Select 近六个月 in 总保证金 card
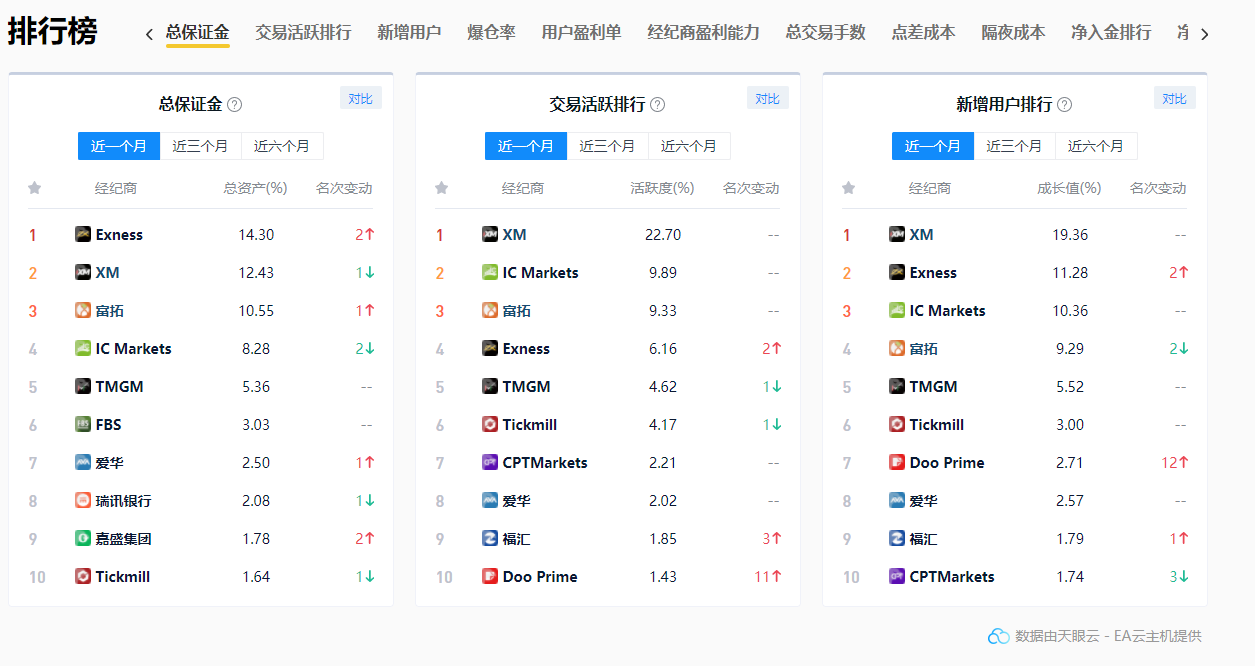1255x666 pixels. tap(282, 146)
